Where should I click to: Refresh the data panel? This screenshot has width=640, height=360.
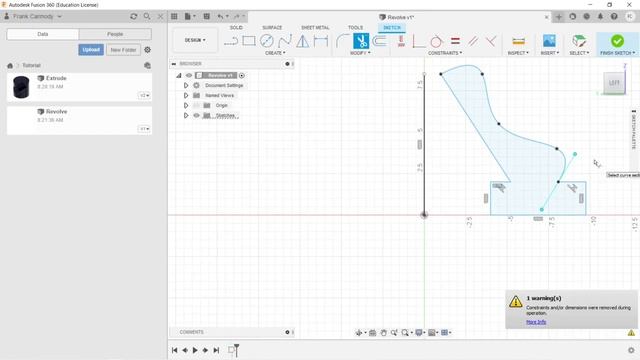[133, 16]
